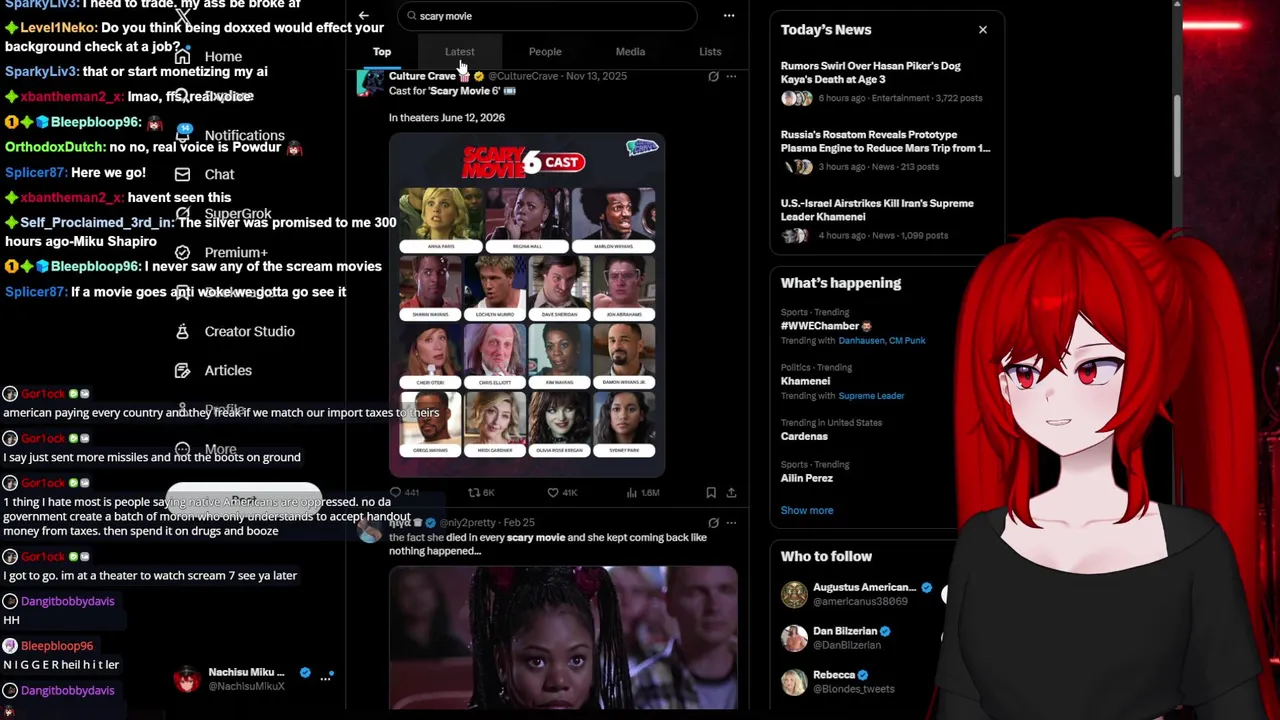Screen dimensions: 1280x720
Task: Click the Creator Studio sidebar icon
Action: (x=182, y=331)
